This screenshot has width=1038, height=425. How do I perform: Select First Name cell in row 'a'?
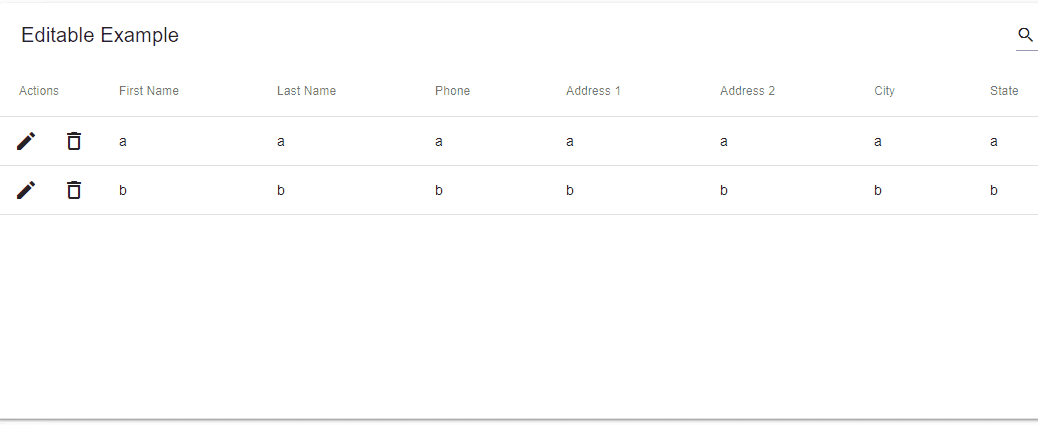click(123, 142)
